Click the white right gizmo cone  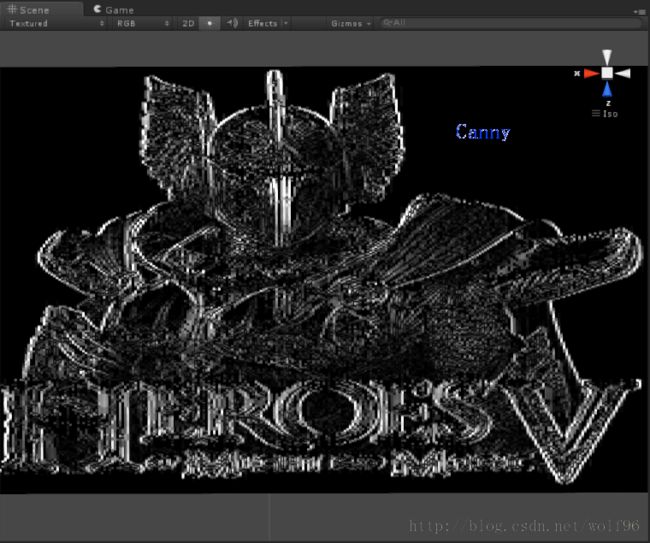click(623, 73)
